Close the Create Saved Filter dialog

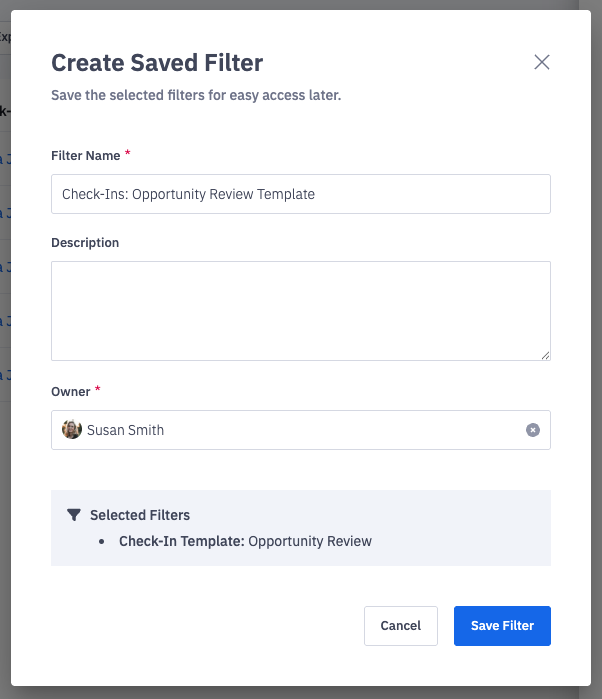[542, 62]
